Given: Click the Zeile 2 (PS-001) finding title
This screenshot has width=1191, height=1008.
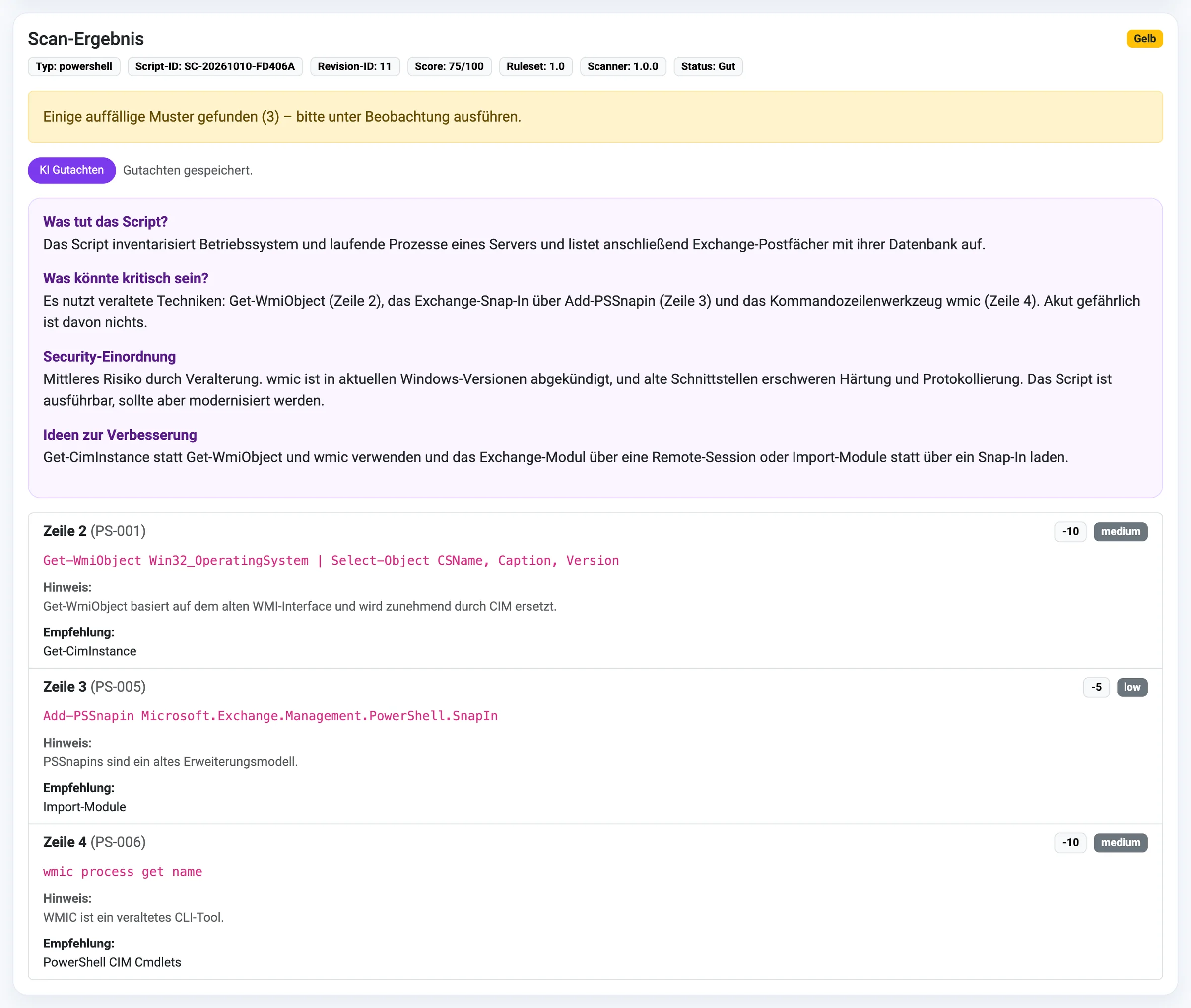Looking at the screenshot, I should pos(94,531).
